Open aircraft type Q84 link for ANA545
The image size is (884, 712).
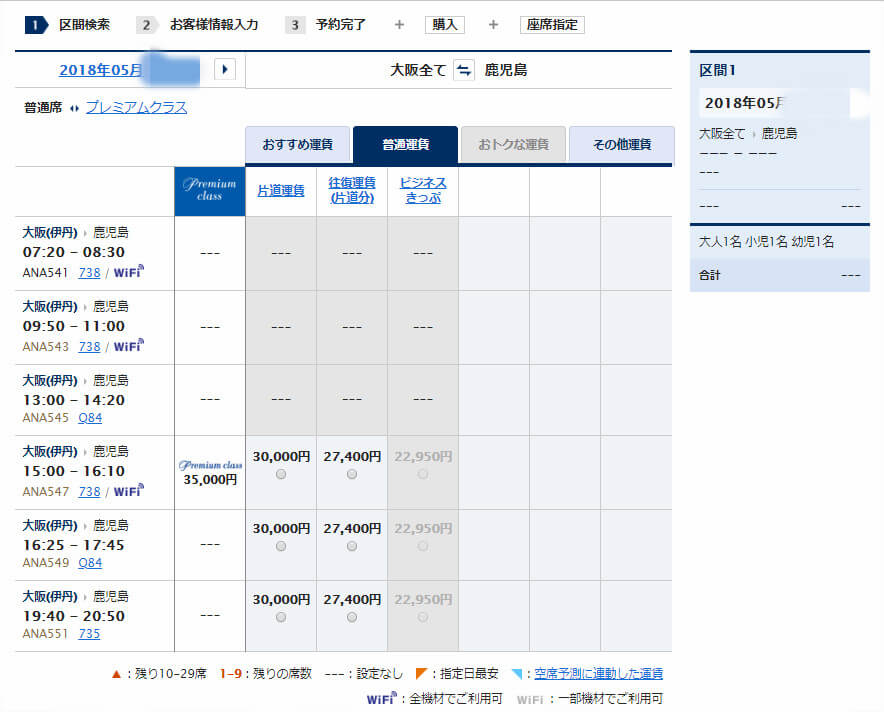[x=90, y=418]
